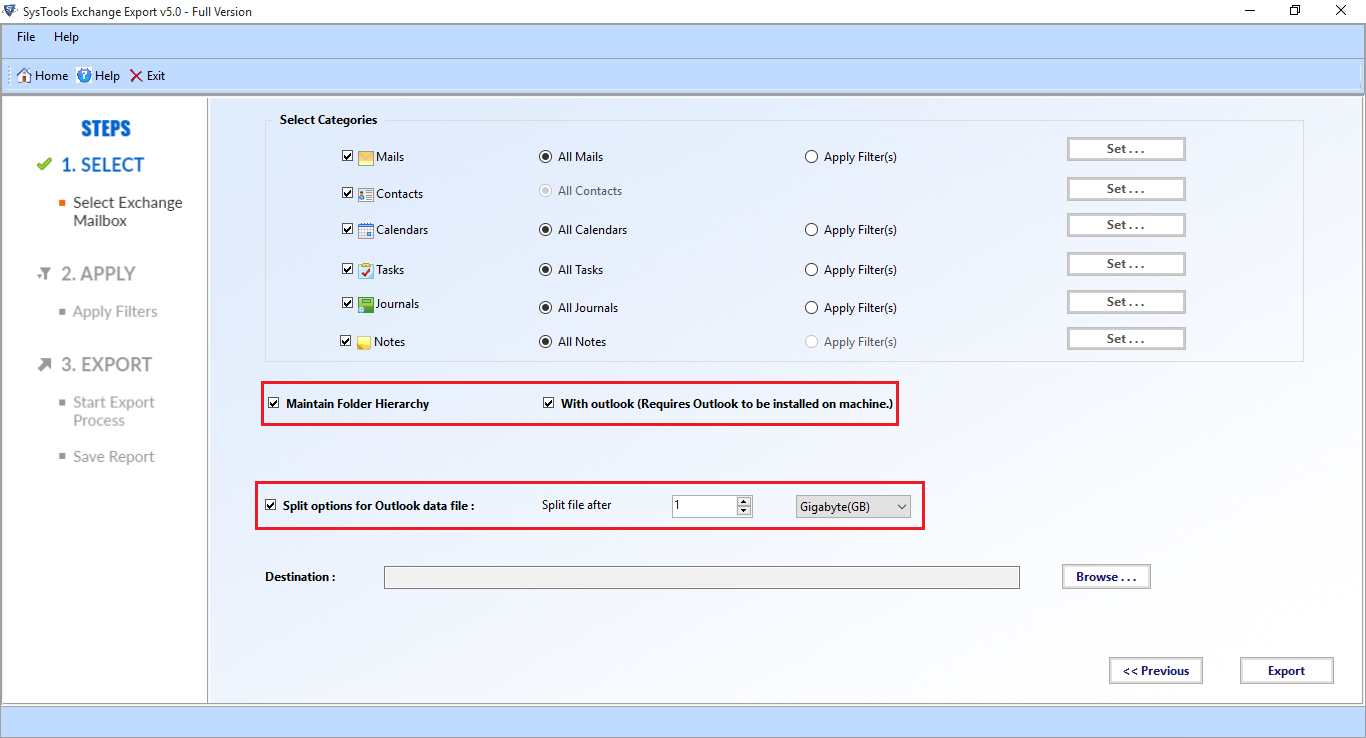Click the Set button for Tasks
This screenshot has height=738, width=1366.
pos(1126,264)
